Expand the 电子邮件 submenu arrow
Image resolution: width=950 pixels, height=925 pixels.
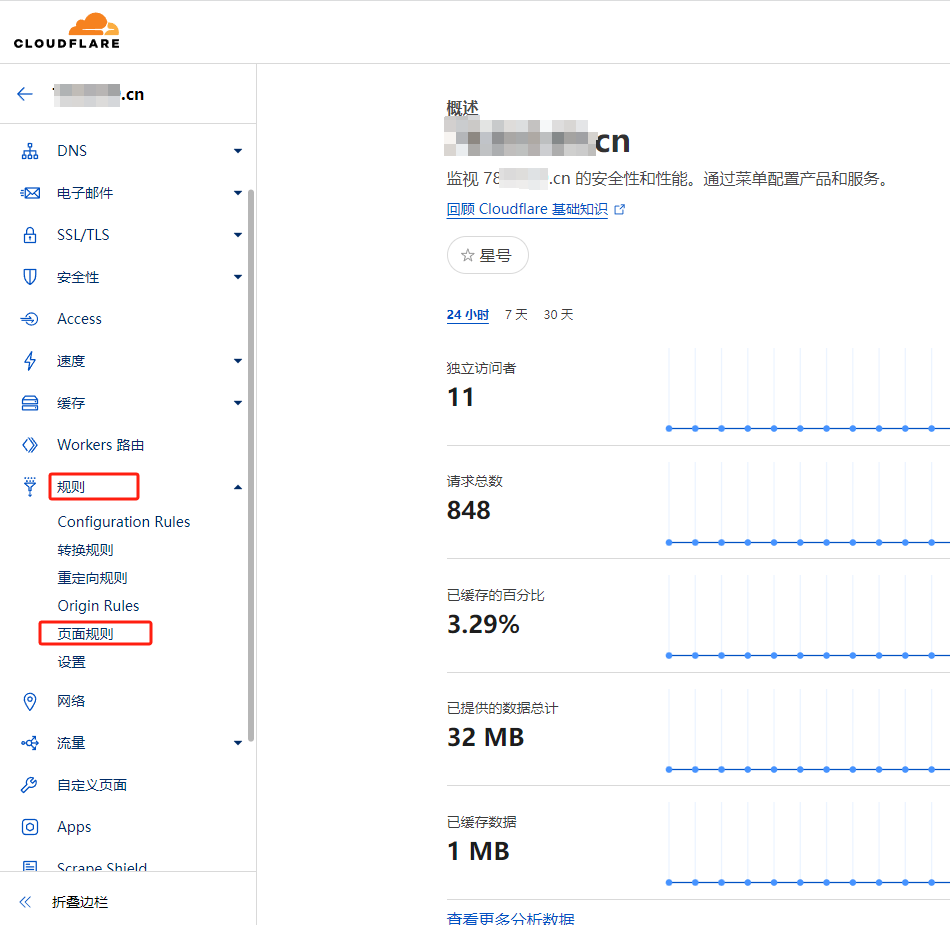237,193
